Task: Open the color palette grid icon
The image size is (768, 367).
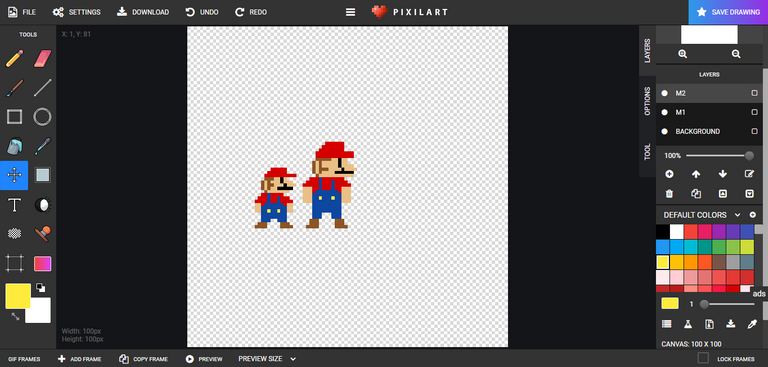Action: click(x=667, y=323)
